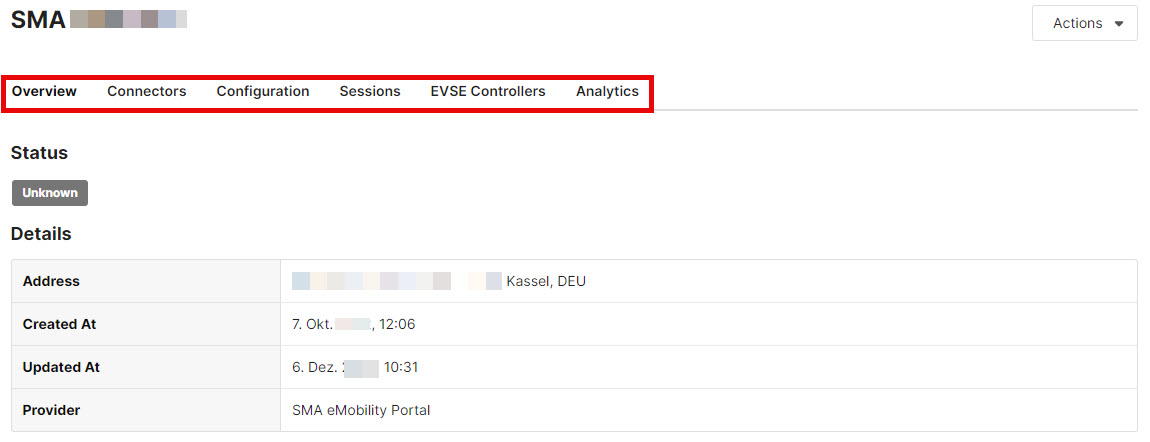The height and width of the screenshot is (442, 1150).
Task: Click the SMA eMobility Portal provider value
Action: 361,410
